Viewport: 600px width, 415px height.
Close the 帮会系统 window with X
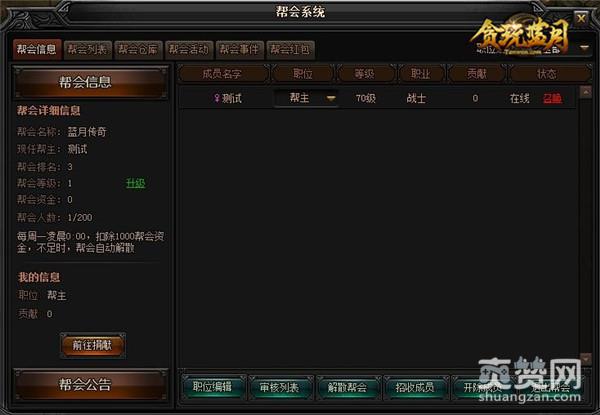(581, 18)
